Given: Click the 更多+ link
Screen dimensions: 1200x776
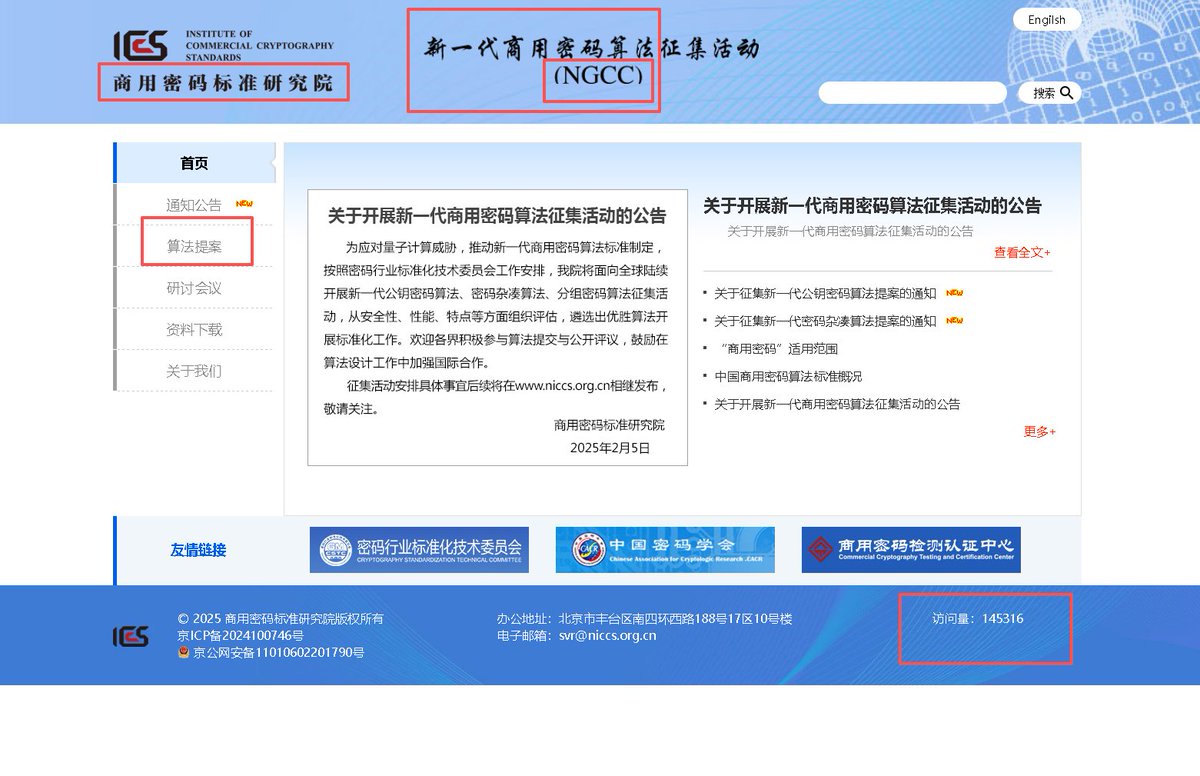Looking at the screenshot, I should coord(1039,432).
